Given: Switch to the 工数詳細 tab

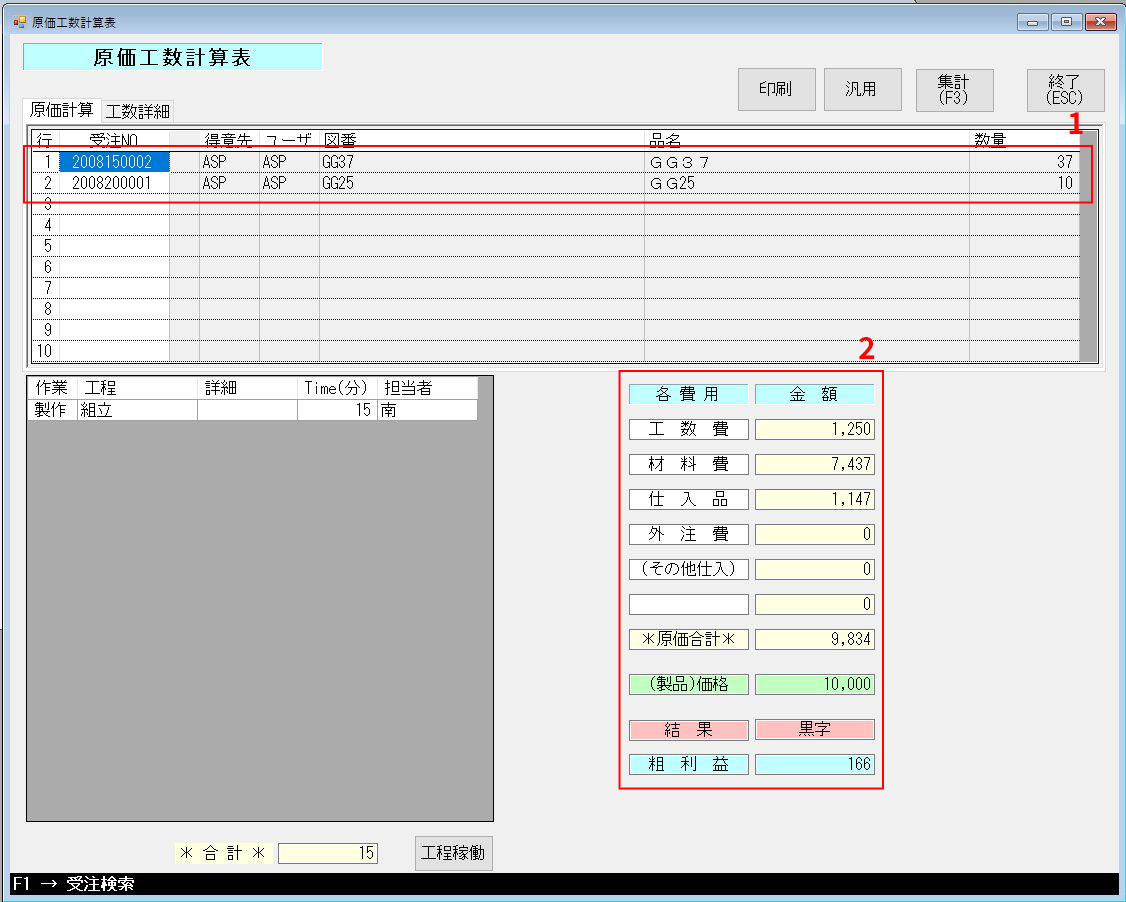Looking at the screenshot, I should pos(138,111).
